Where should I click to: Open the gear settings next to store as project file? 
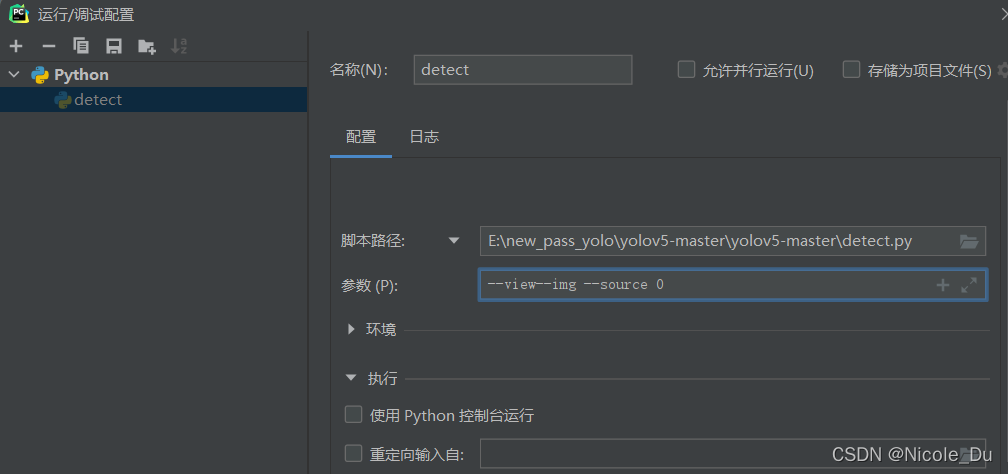(x=1002, y=69)
